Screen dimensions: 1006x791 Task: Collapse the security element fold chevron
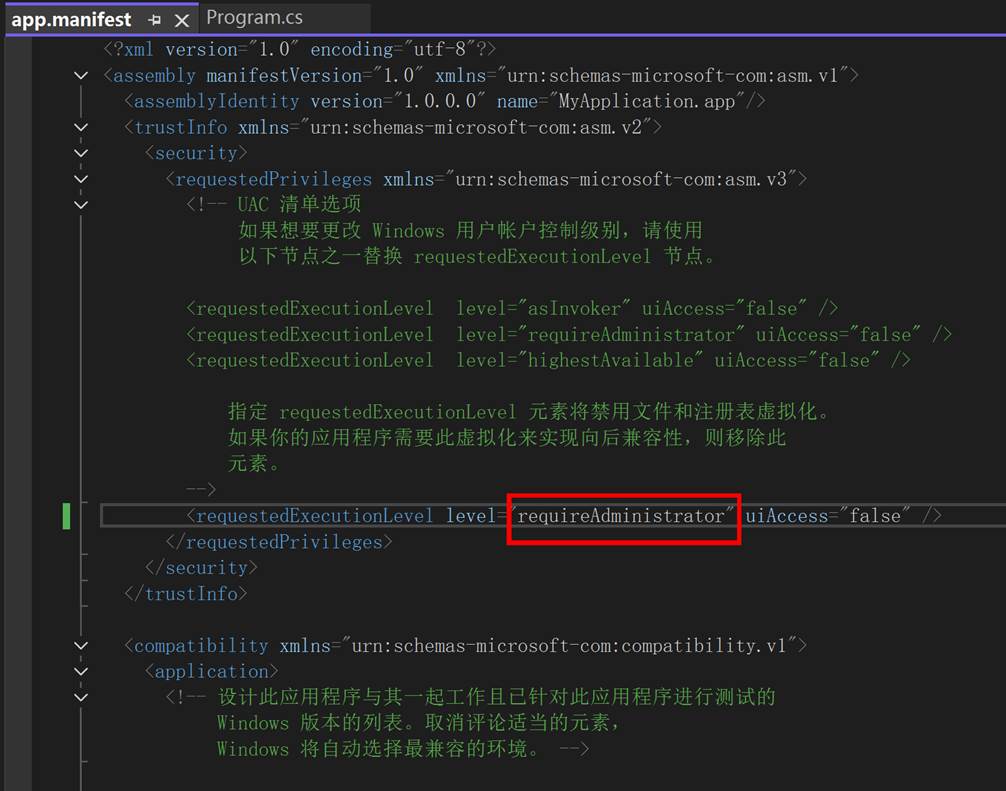click(x=81, y=154)
